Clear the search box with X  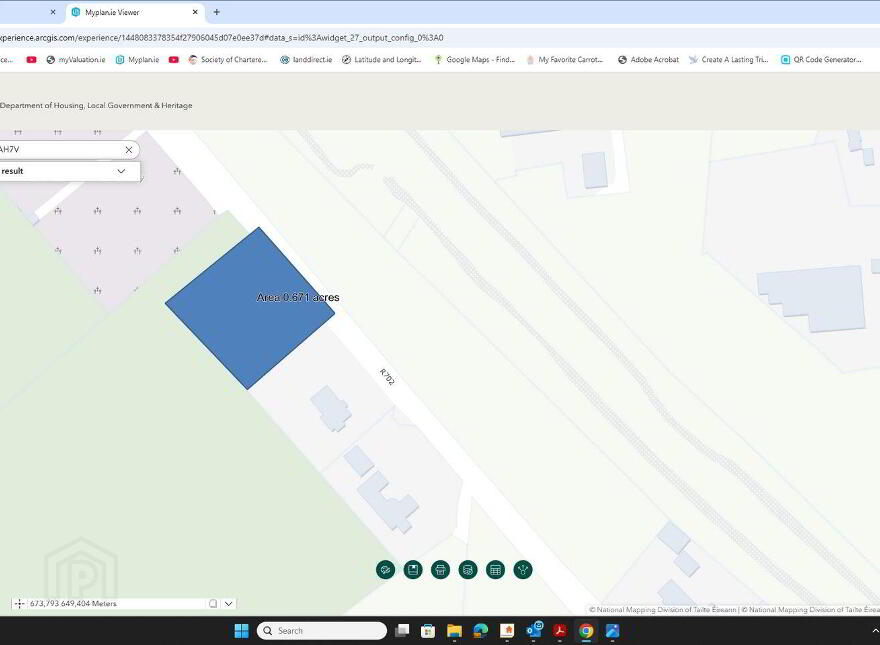click(129, 150)
